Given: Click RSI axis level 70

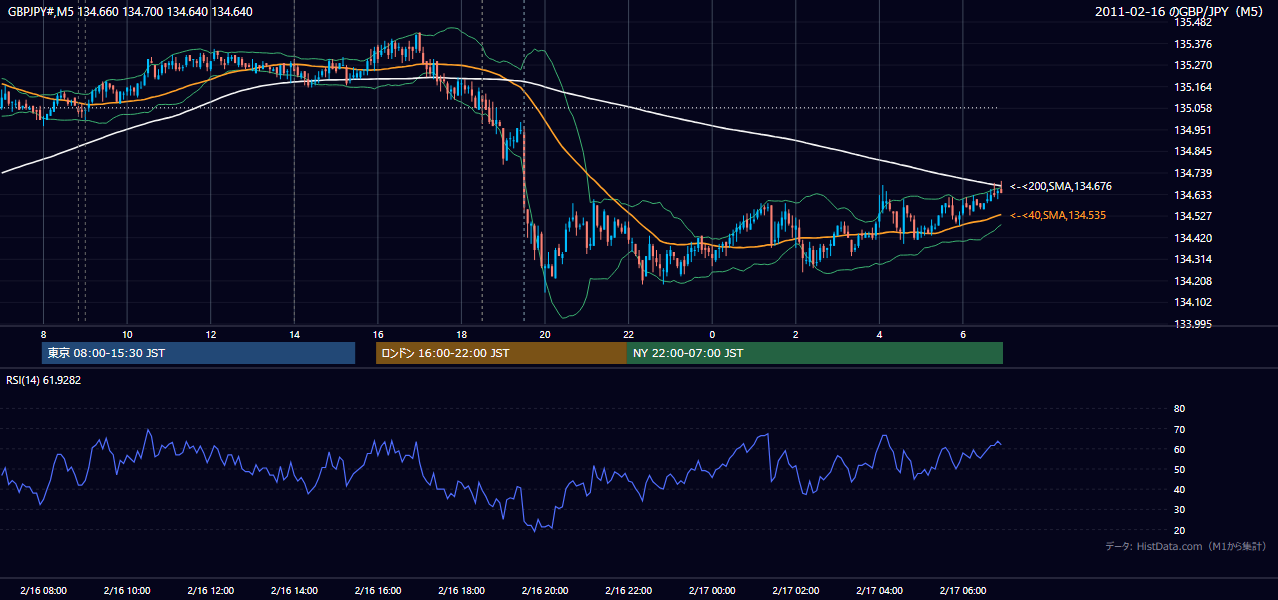Looking at the screenshot, I should coord(1179,429).
